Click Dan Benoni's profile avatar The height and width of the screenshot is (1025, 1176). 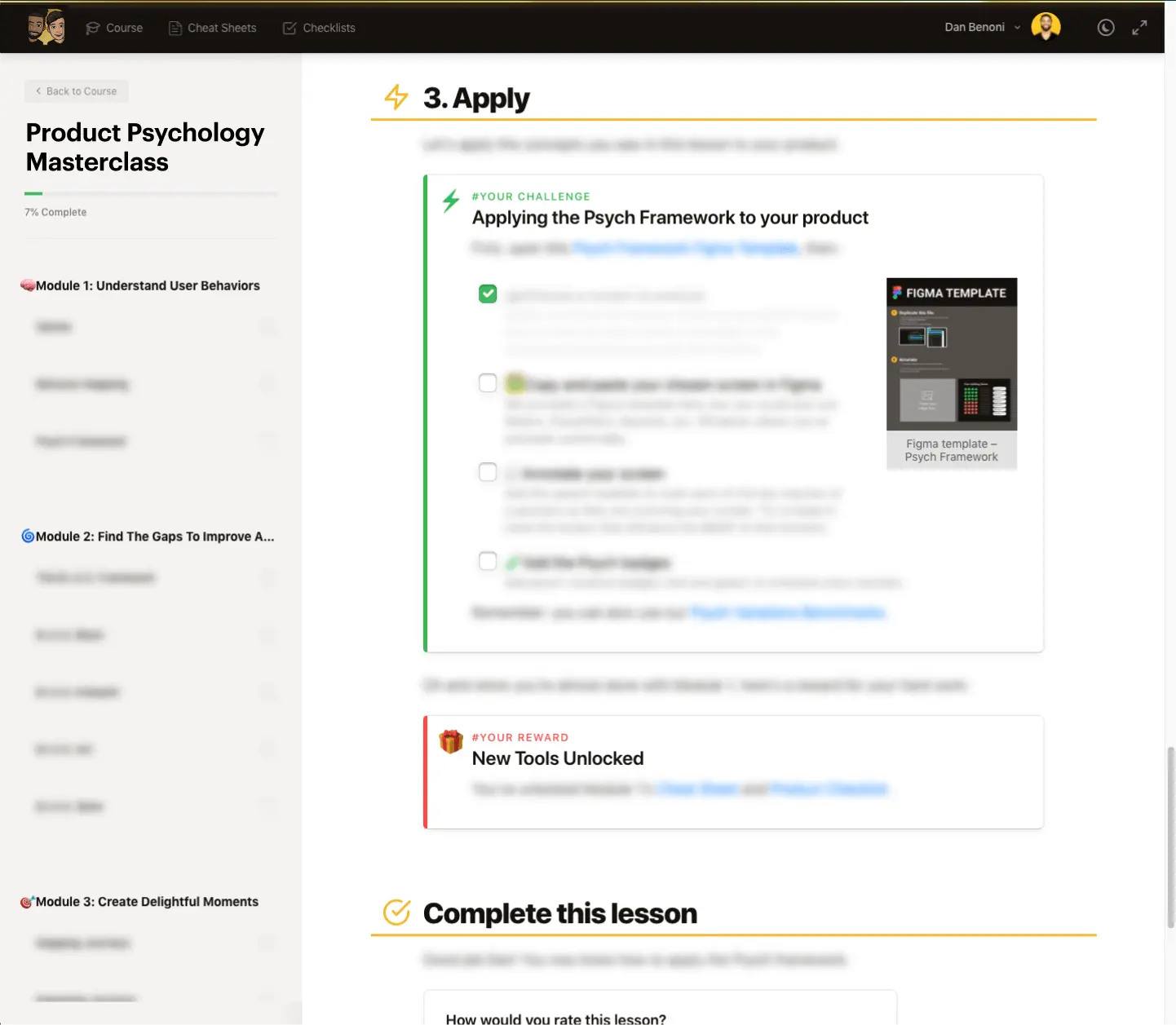(x=1046, y=27)
